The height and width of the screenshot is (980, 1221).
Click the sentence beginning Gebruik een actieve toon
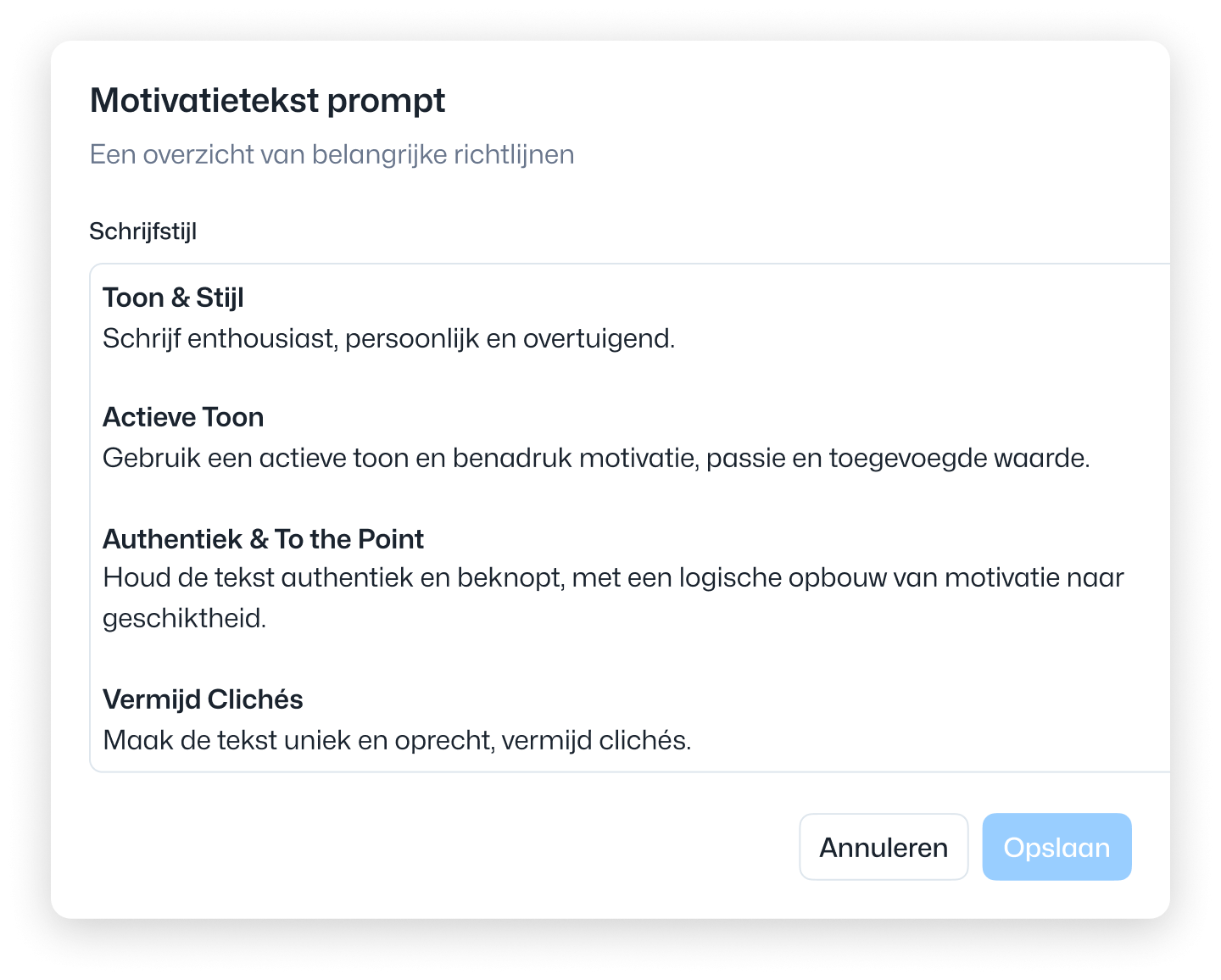(x=596, y=459)
